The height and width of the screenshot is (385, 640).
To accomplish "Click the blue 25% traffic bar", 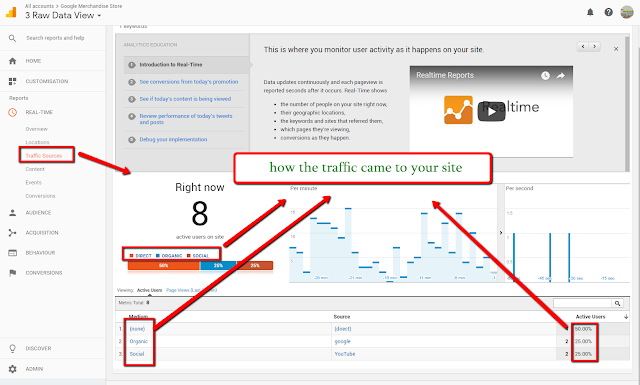I will (x=218, y=265).
